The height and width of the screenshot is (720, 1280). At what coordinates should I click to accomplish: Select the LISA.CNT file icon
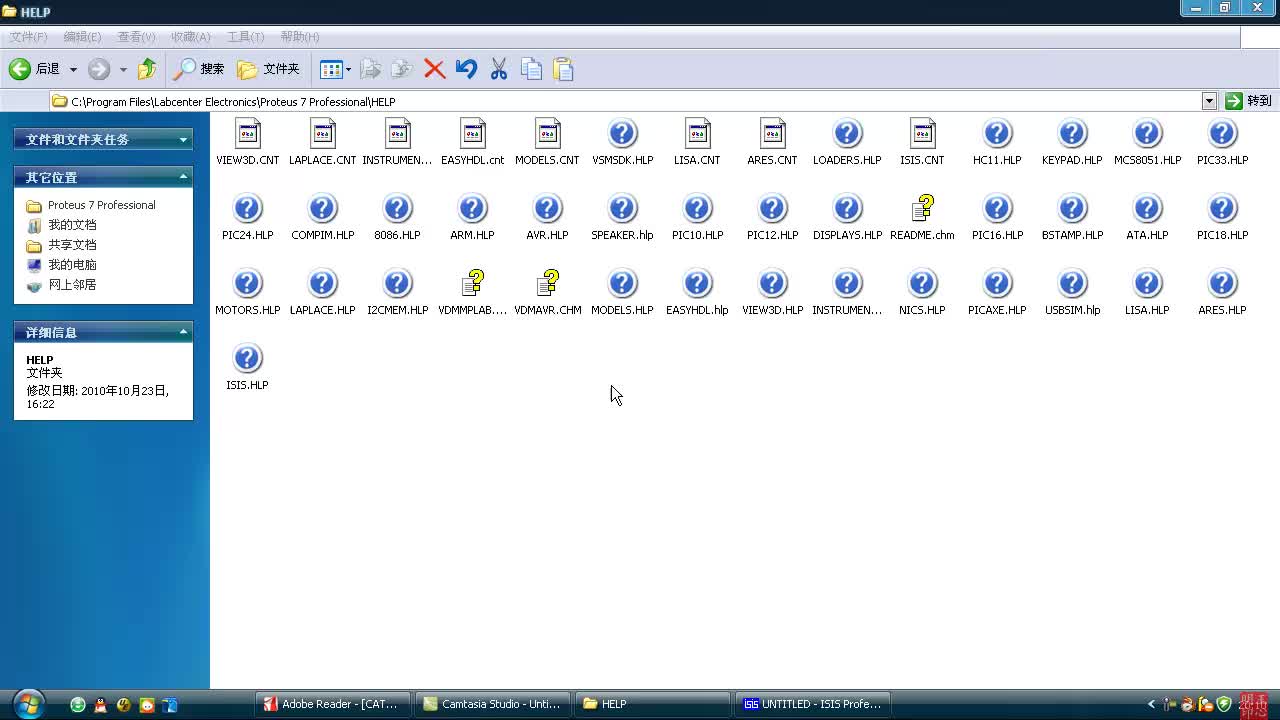[x=697, y=134]
